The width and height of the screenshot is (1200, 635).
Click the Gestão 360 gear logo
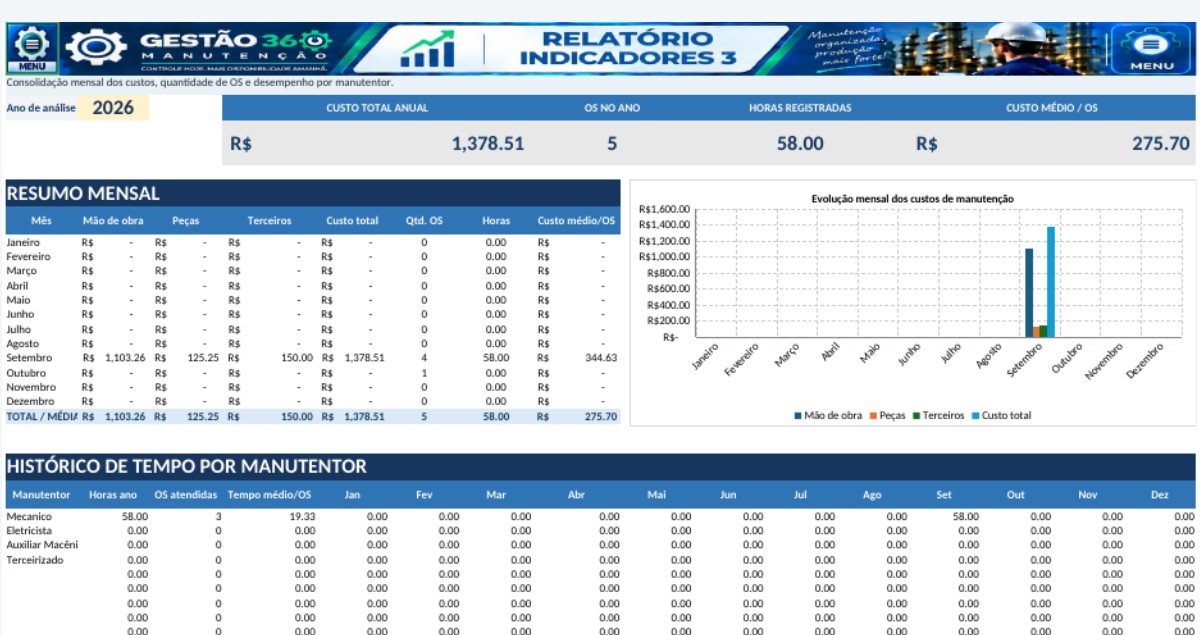point(96,47)
